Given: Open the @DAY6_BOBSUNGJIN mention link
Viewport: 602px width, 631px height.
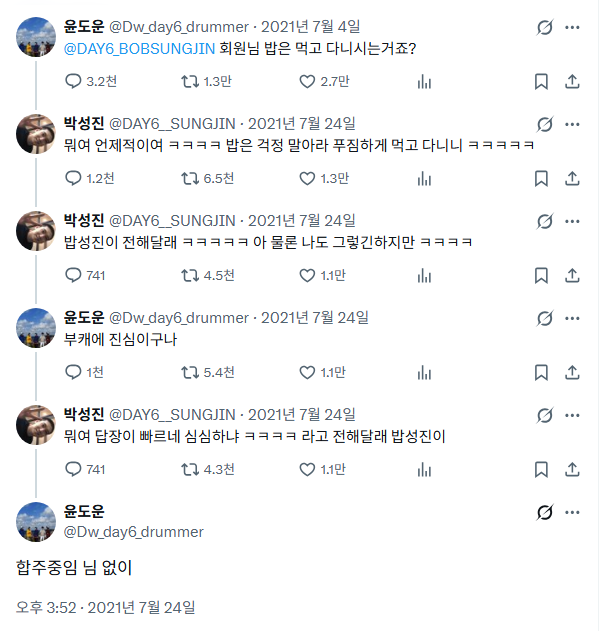Looking at the screenshot, I should pyautogui.click(x=140, y=49).
